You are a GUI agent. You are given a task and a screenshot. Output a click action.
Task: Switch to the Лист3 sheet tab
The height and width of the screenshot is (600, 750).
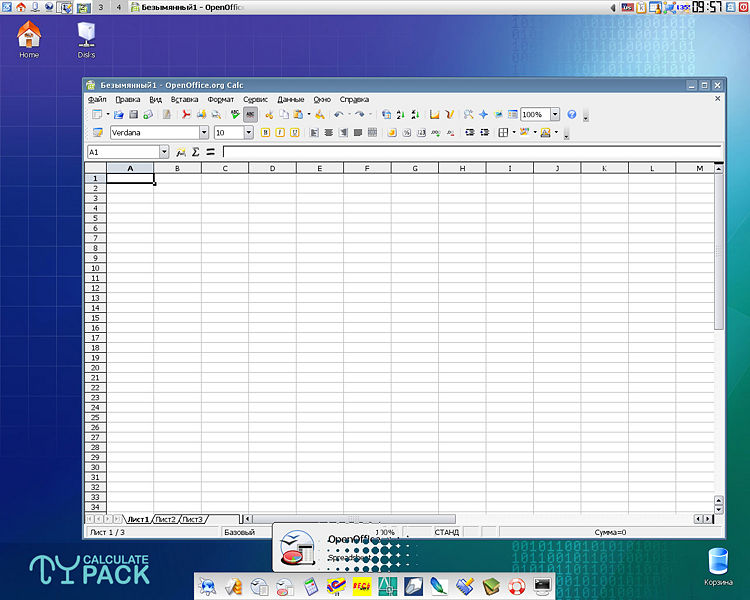[193, 519]
